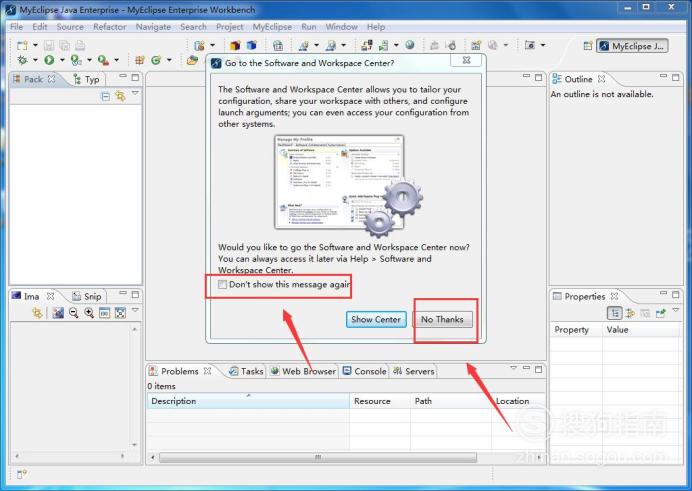This screenshot has width=692, height=491.
Task: Click the New Java Class icon with pencil-C
Action: pos(156,60)
